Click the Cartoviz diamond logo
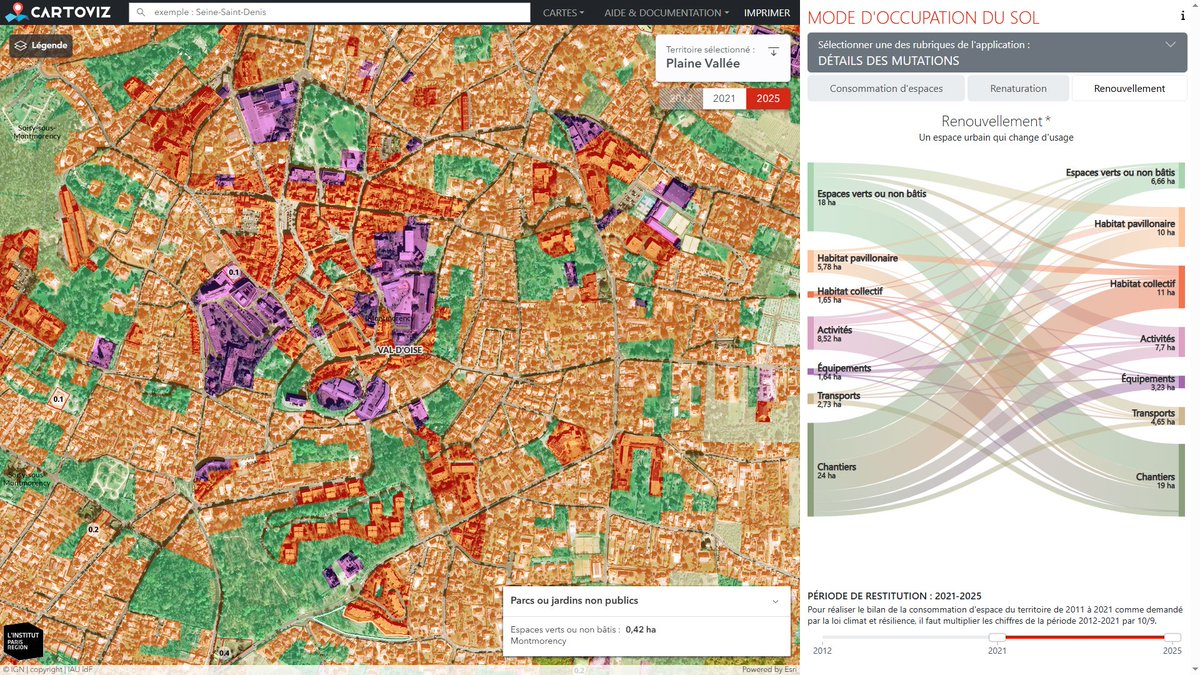This screenshot has width=1200, height=675. pyautogui.click(x=17, y=12)
